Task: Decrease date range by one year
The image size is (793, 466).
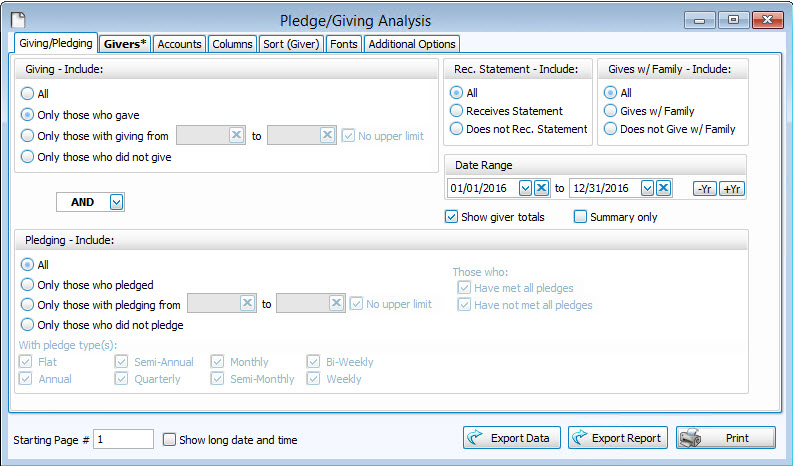Action: point(705,189)
